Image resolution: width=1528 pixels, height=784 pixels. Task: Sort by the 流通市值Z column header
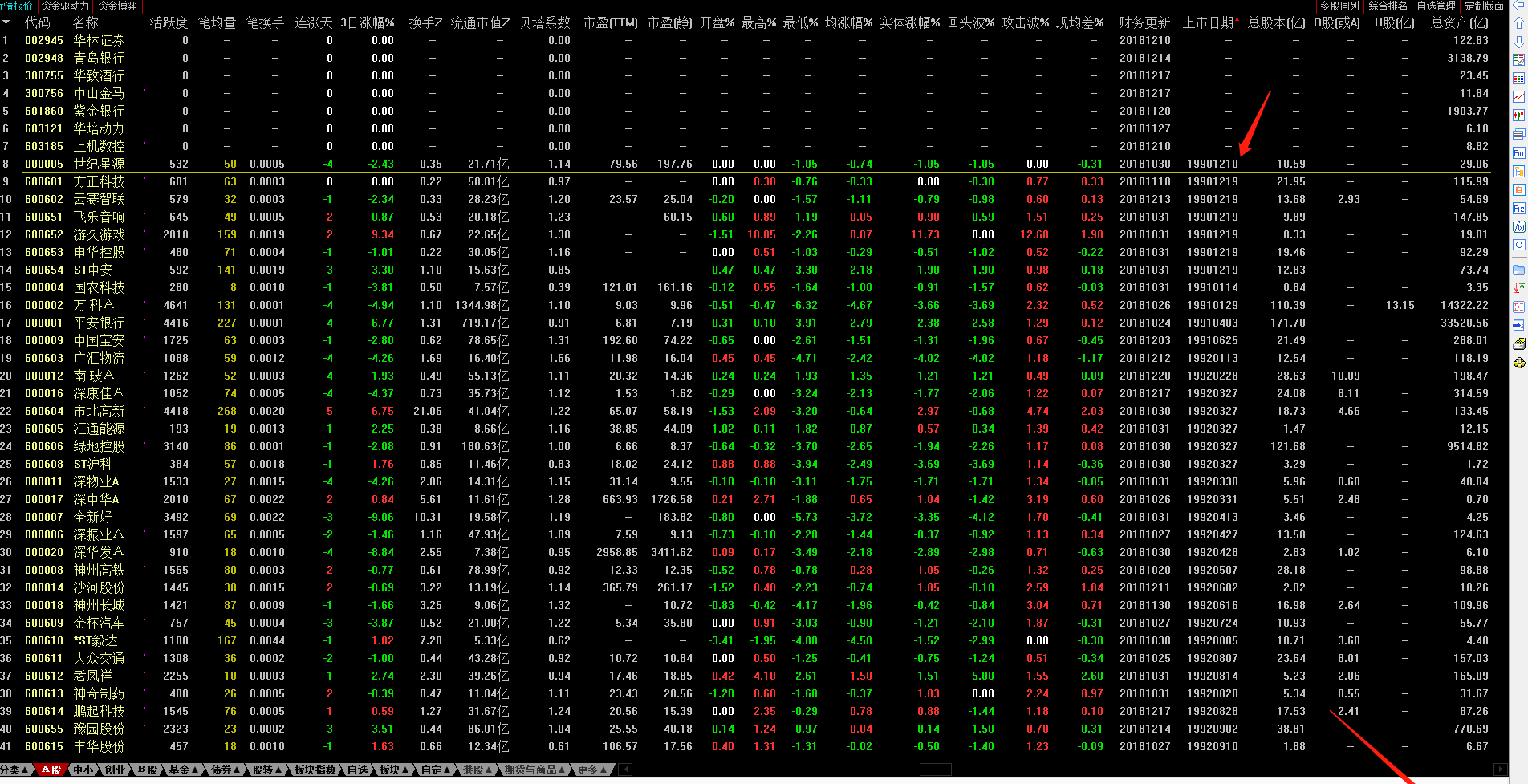point(480,22)
